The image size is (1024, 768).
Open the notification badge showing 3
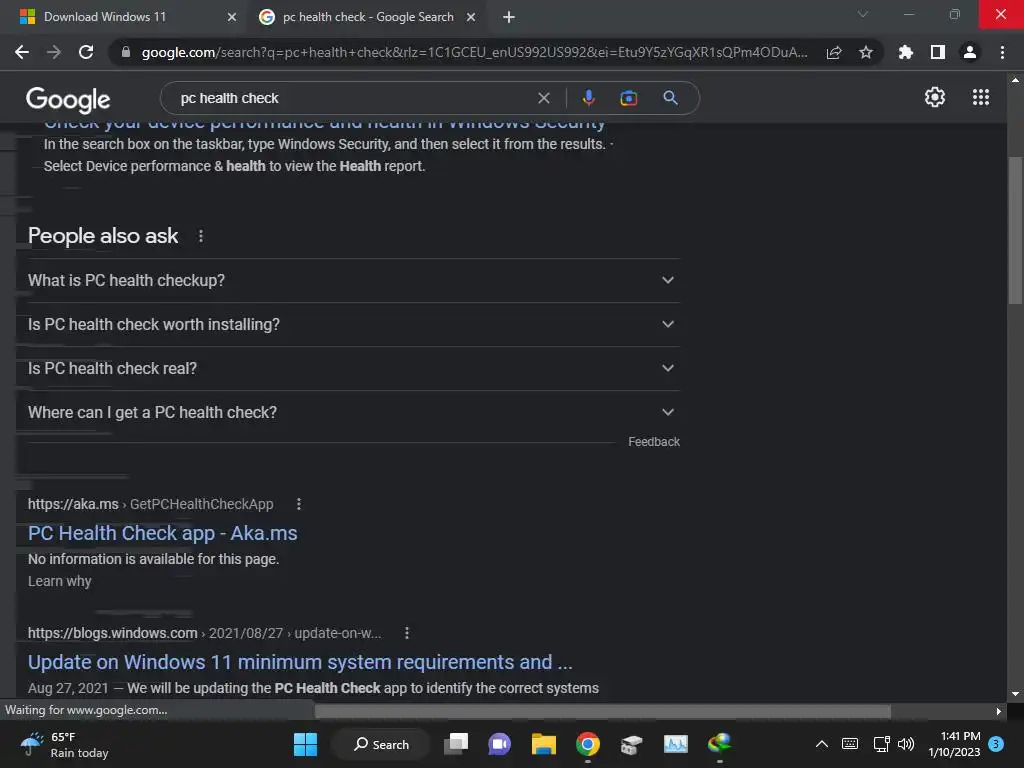click(996, 744)
